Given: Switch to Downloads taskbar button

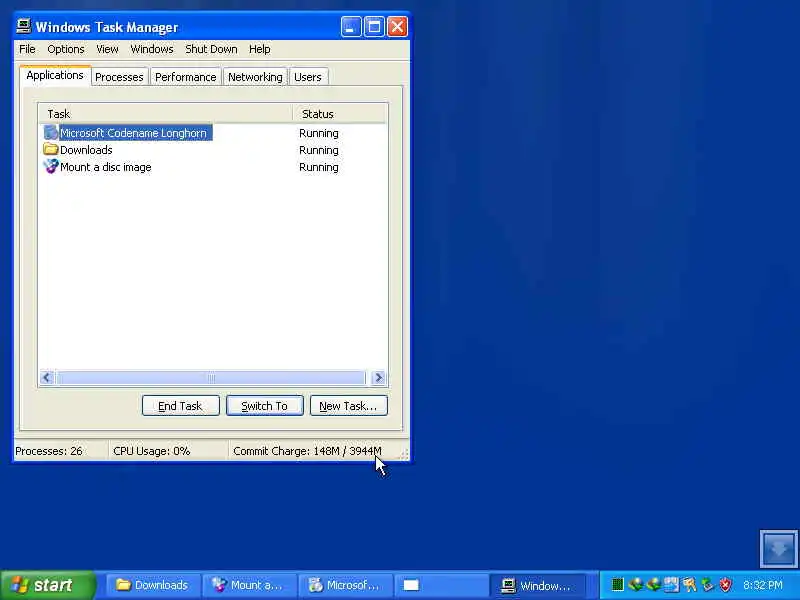Looking at the screenshot, I should [153, 585].
